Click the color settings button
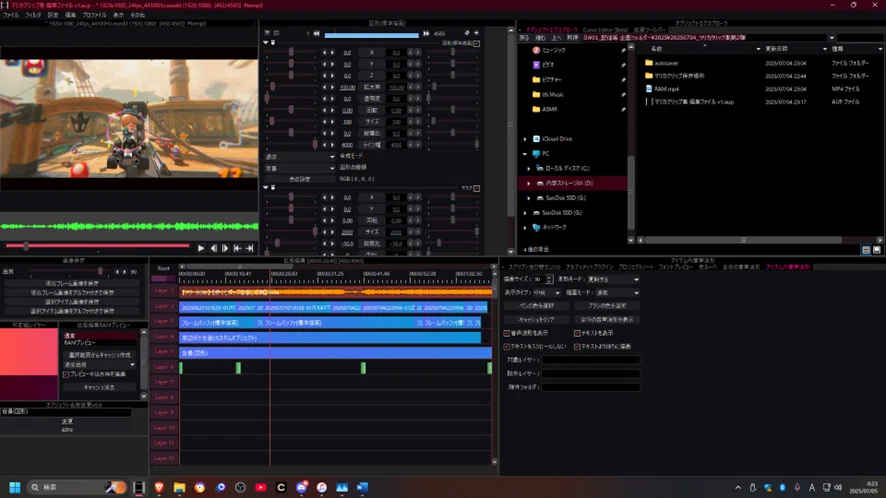This screenshot has width=886, height=498. [x=300, y=180]
